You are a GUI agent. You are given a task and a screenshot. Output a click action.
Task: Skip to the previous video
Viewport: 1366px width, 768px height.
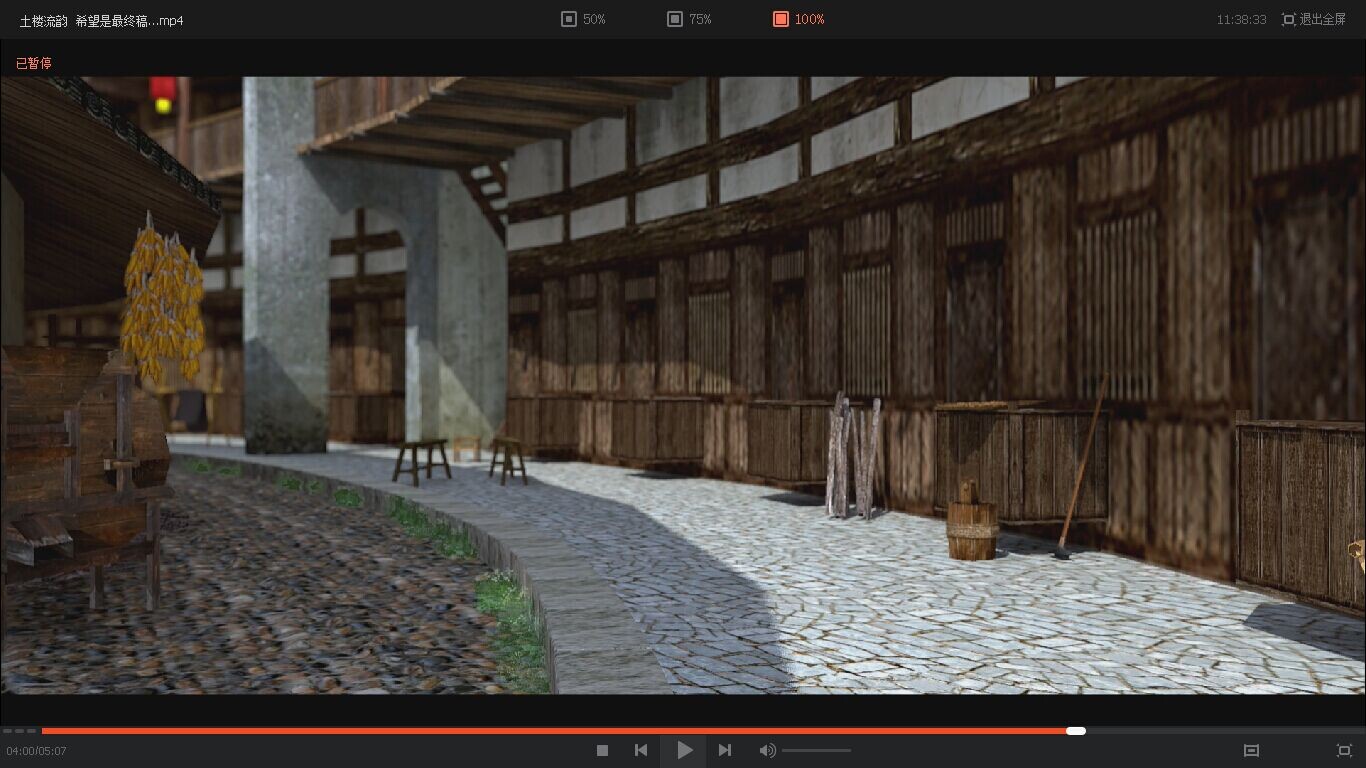point(641,750)
